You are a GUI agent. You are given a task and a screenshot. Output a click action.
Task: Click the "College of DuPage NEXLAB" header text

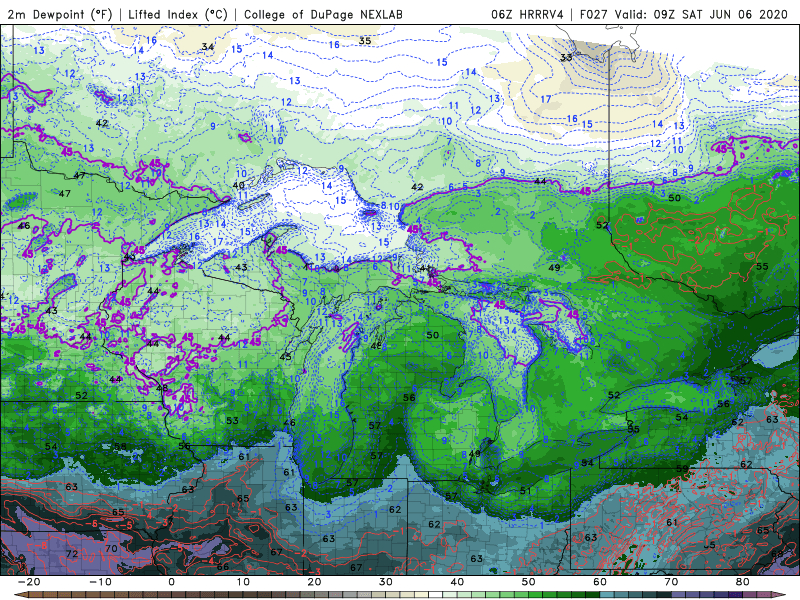pyautogui.click(x=323, y=14)
